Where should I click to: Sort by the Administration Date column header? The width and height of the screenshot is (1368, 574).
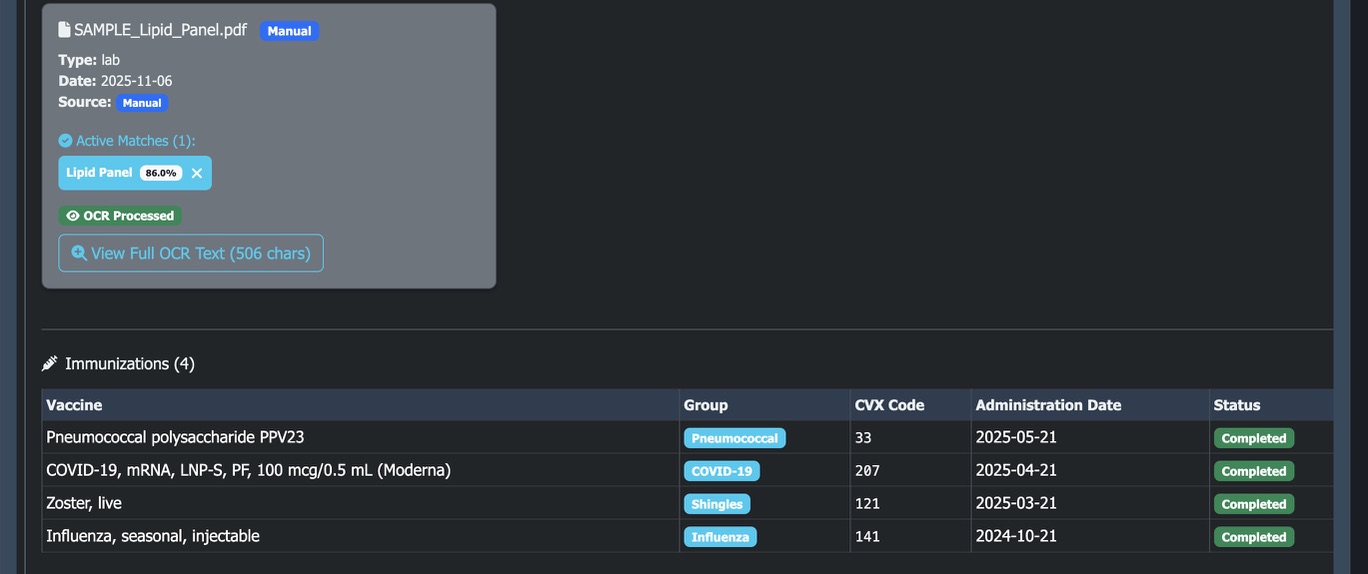point(1048,405)
